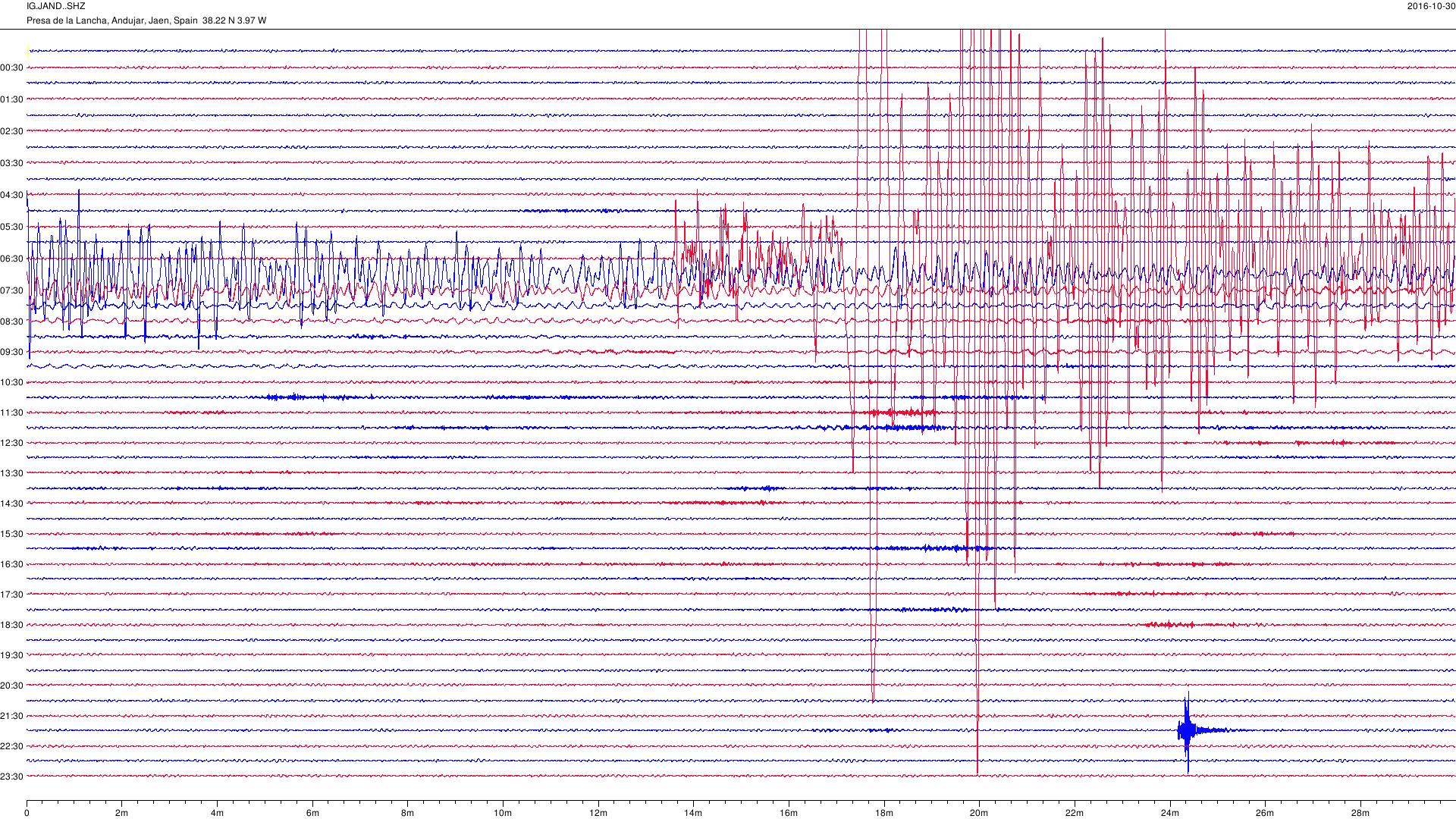Click the blue earthquake burst near 24 minutes
The width and height of the screenshot is (1456, 819).
[1188, 731]
